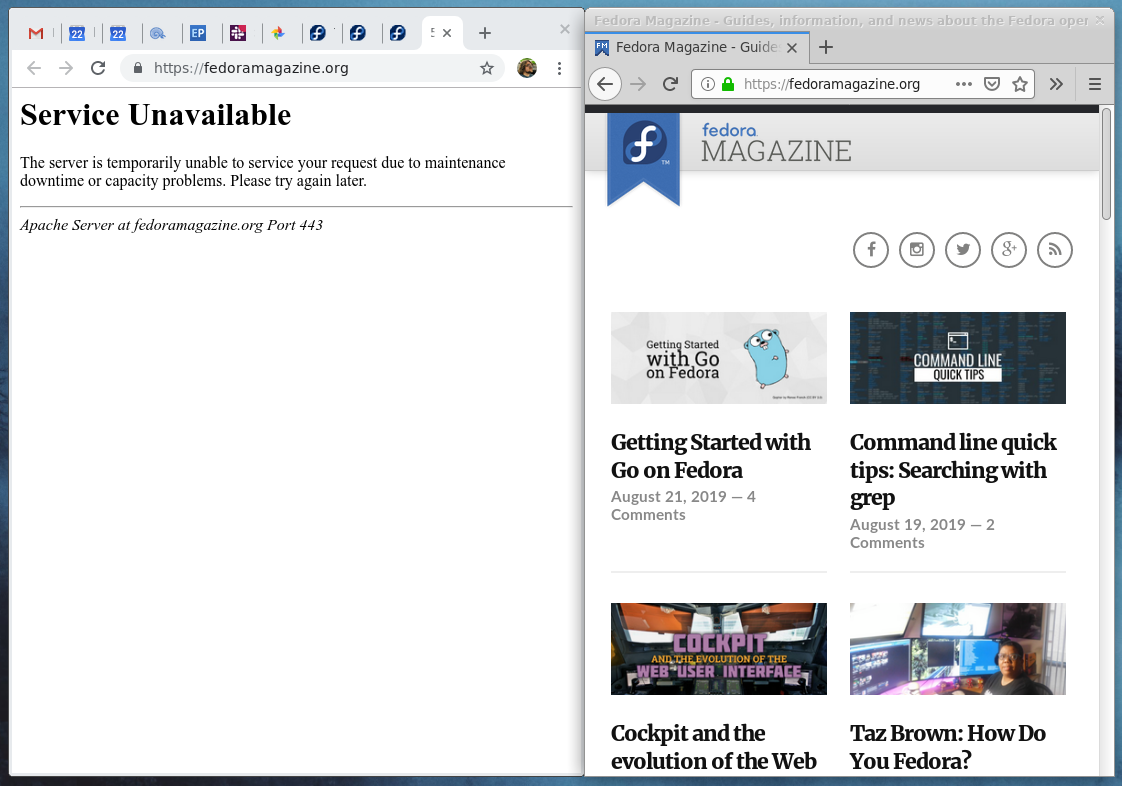The height and width of the screenshot is (786, 1122).
Task: Read Taz Brown: How Do You Fedora?
Action: (x=948, y=747)
